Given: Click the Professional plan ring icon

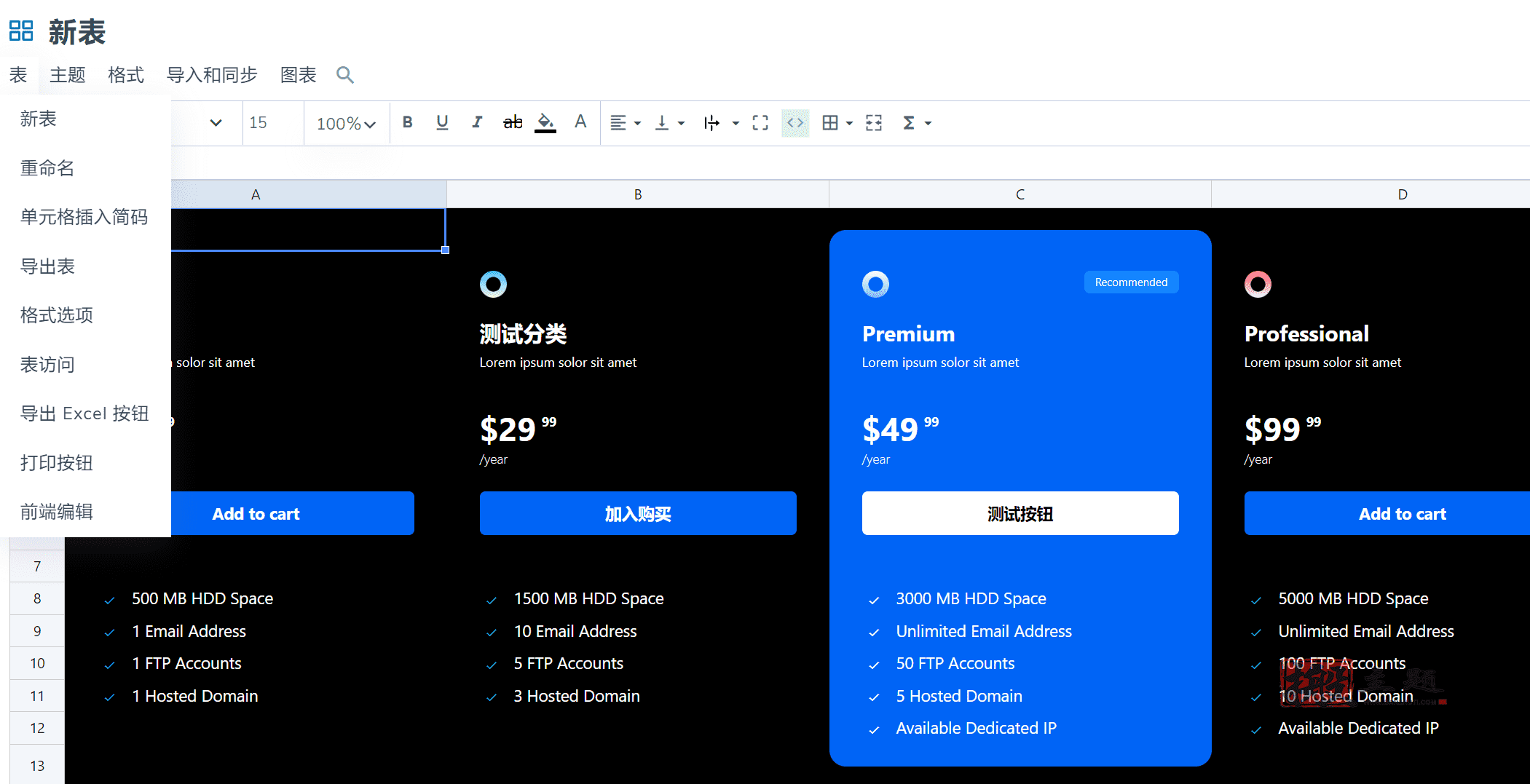Looking at the screenshot, I should click(x=1258, y=284).
